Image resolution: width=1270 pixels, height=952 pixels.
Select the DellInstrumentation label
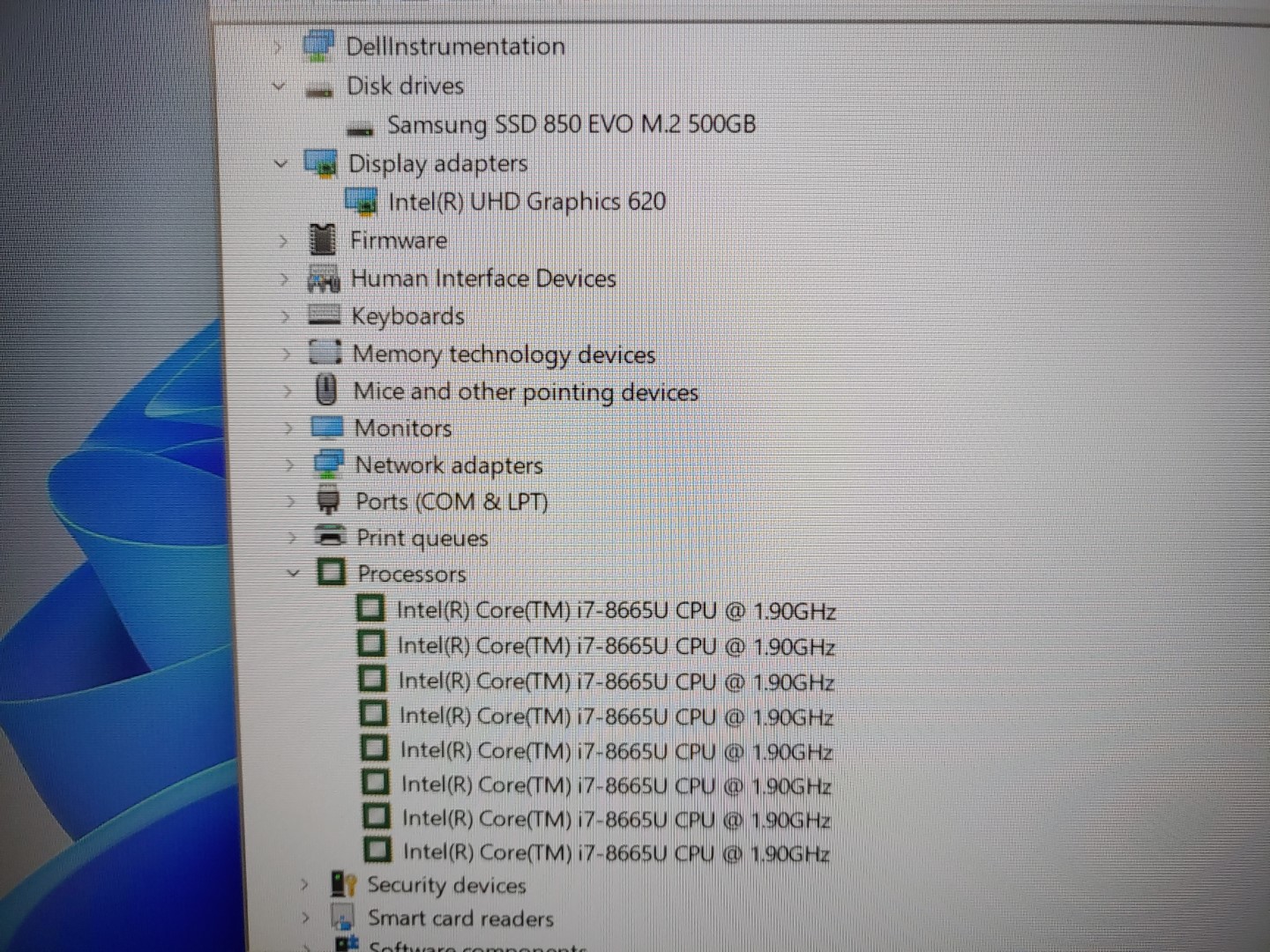455,47
